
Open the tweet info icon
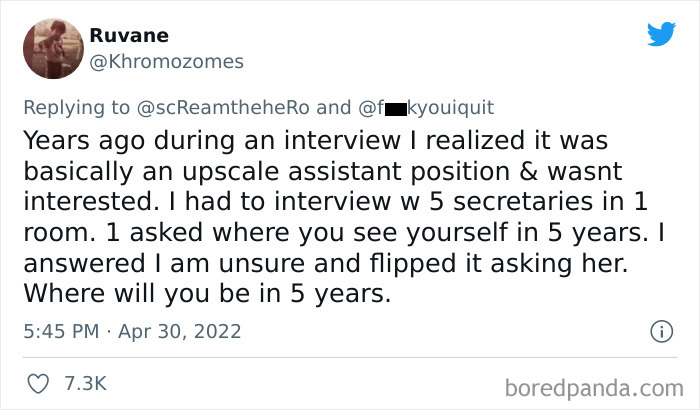click(660, 330)
